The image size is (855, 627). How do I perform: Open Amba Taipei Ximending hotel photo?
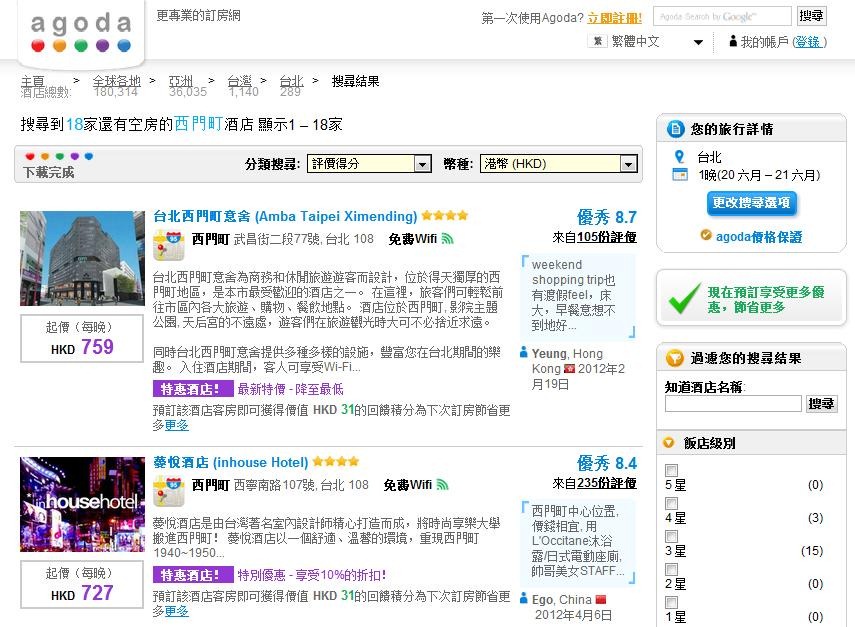[82, 258]
